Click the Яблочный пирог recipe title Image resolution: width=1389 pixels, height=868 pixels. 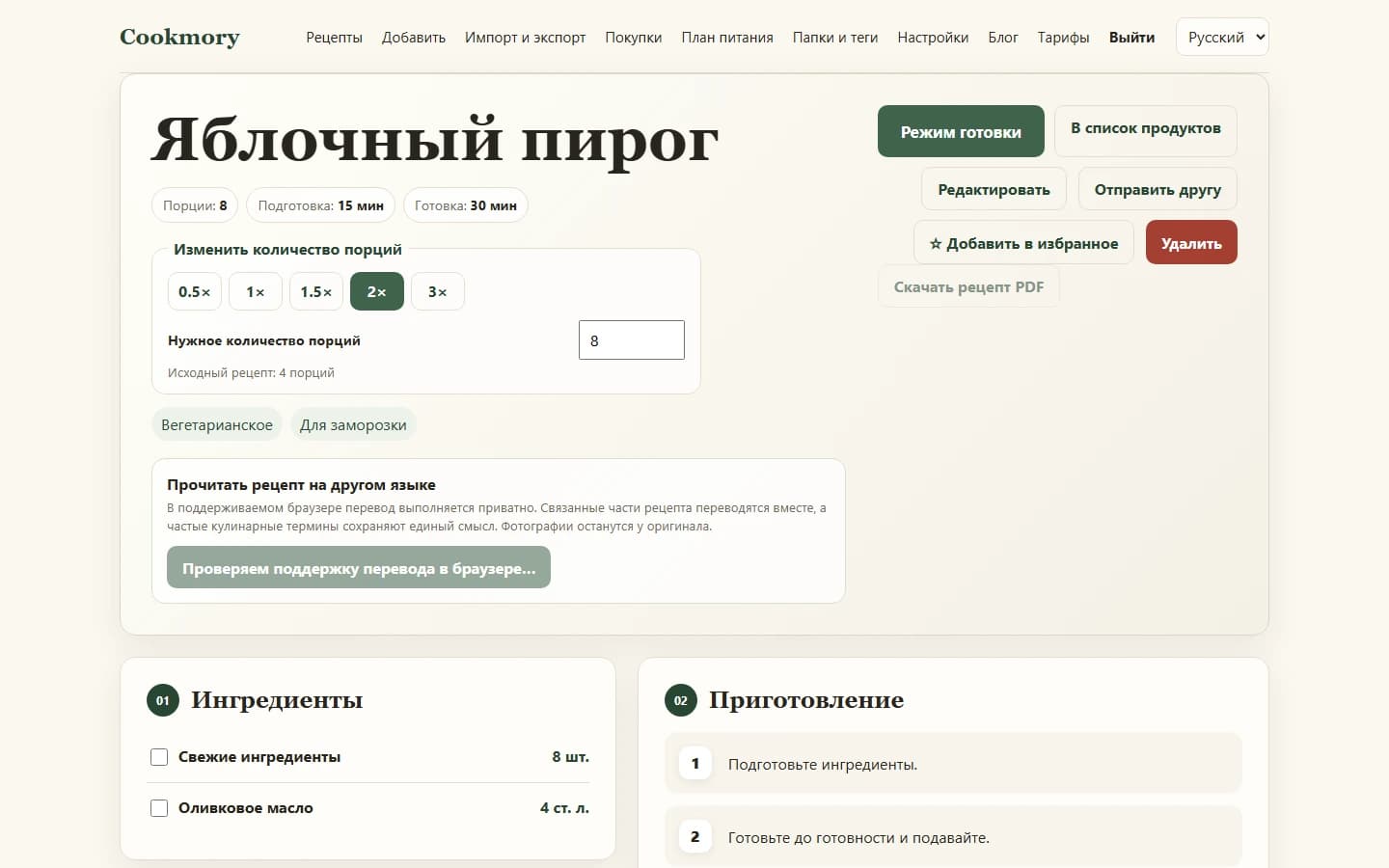435,140
